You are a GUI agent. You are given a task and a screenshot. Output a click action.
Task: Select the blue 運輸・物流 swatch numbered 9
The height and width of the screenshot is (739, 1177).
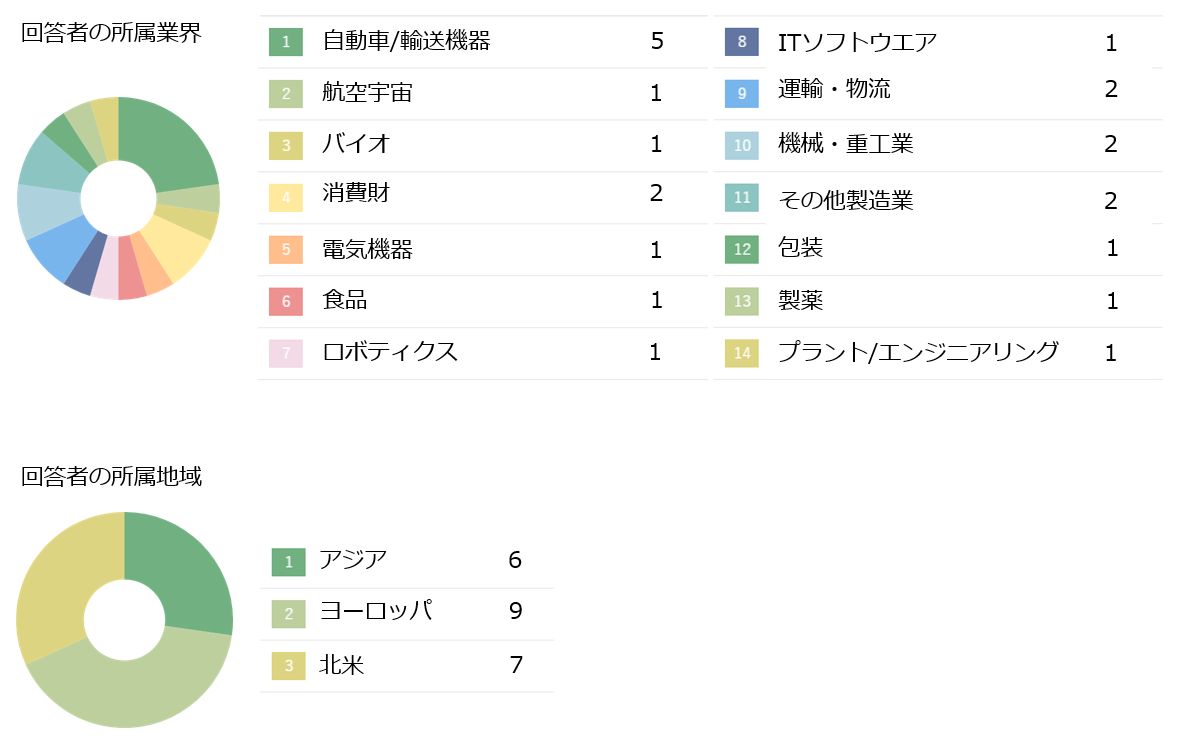click(x=742, y=94)
